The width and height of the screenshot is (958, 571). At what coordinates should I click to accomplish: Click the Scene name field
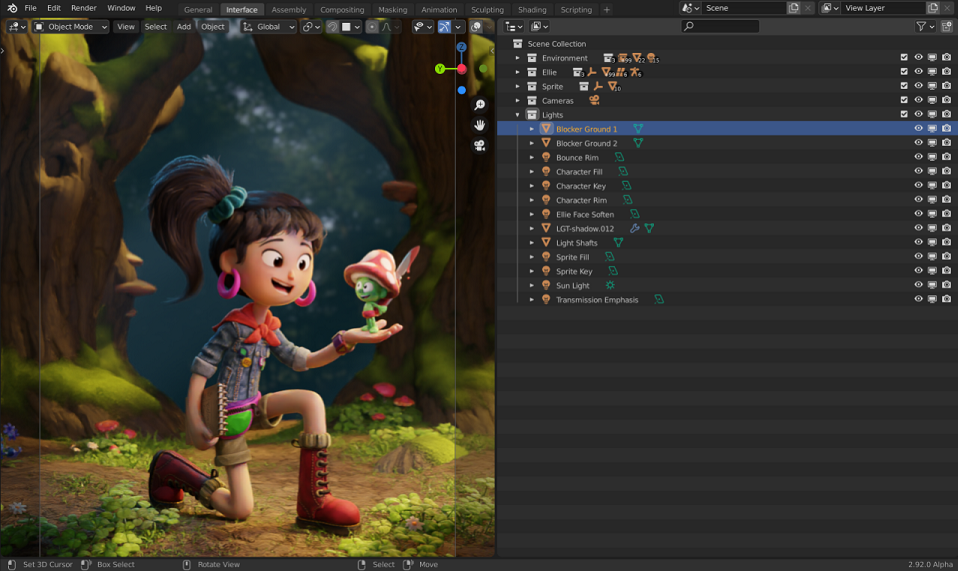pos(744,9)
